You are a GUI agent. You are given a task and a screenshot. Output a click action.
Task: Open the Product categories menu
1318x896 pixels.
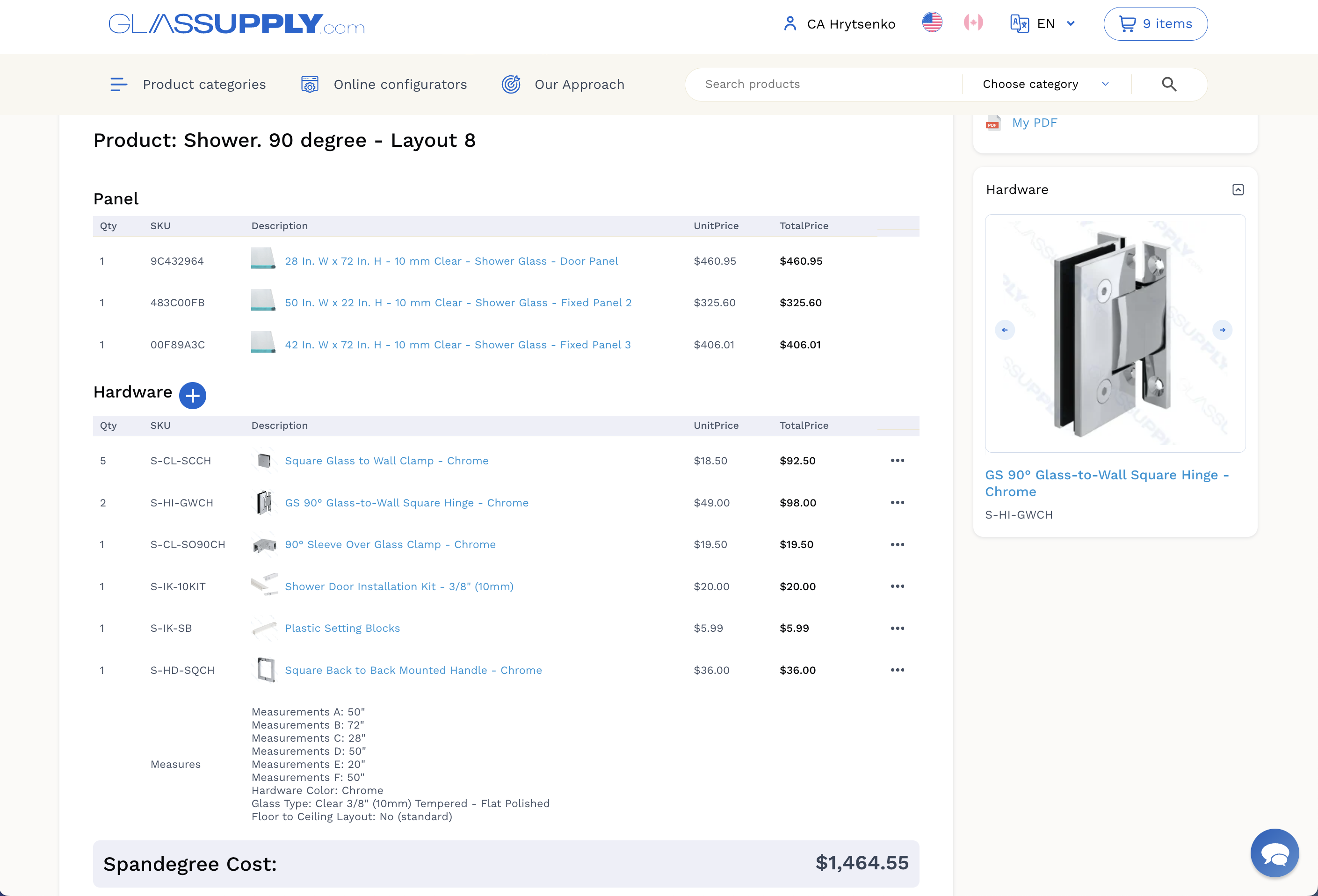(204, 85)
